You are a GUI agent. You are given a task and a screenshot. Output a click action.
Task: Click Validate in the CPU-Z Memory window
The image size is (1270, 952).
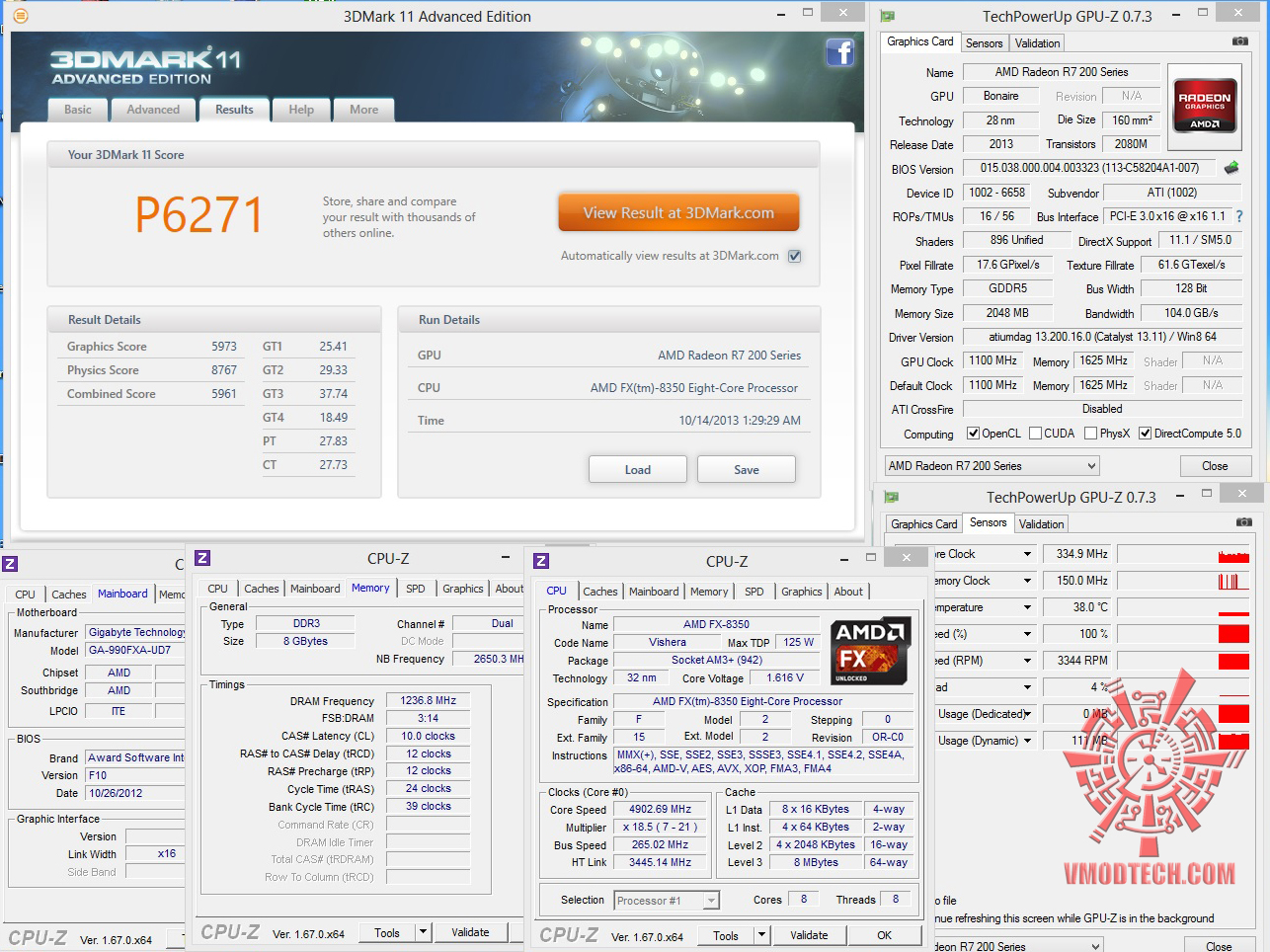[x=470, y=932]
